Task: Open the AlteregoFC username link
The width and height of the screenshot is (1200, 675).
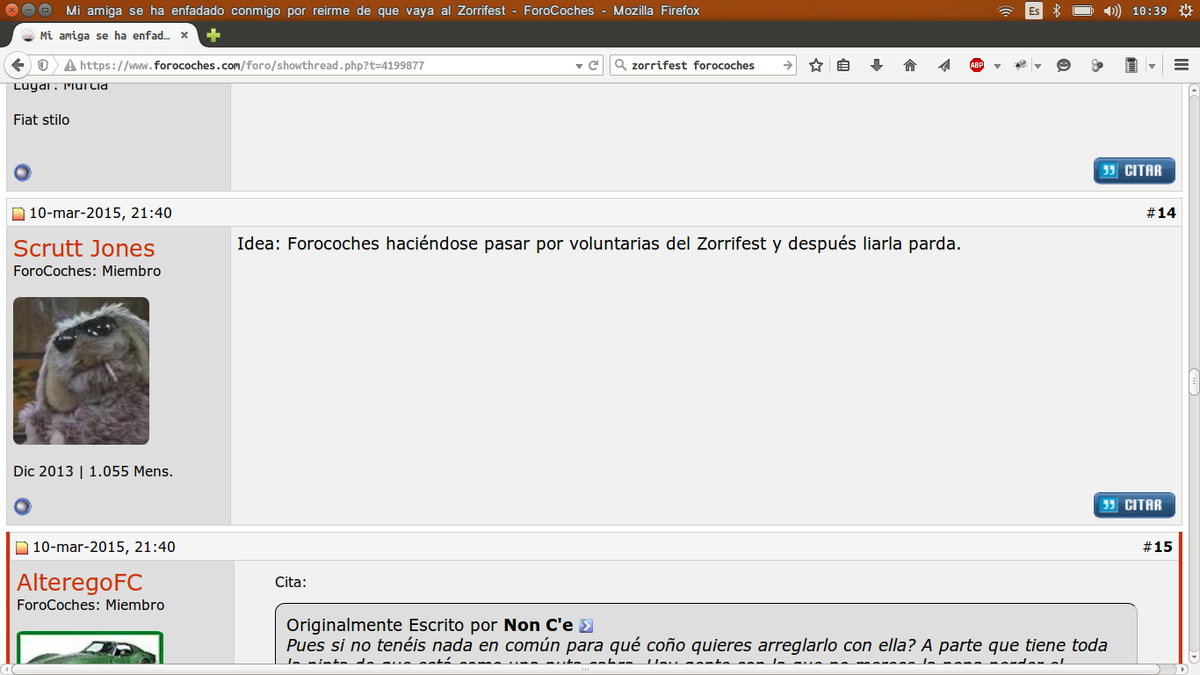Action: [80, 583]
